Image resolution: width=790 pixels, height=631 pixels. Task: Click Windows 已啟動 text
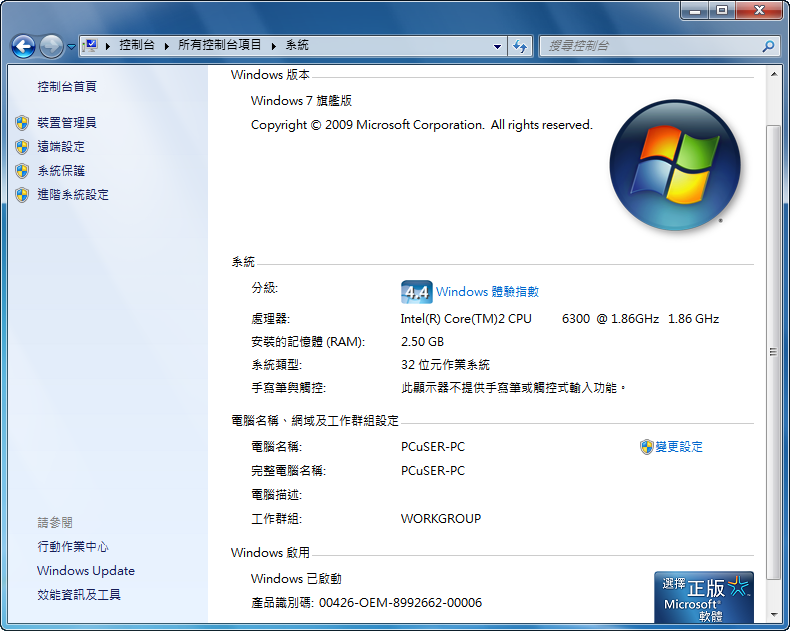pos(296,579)
